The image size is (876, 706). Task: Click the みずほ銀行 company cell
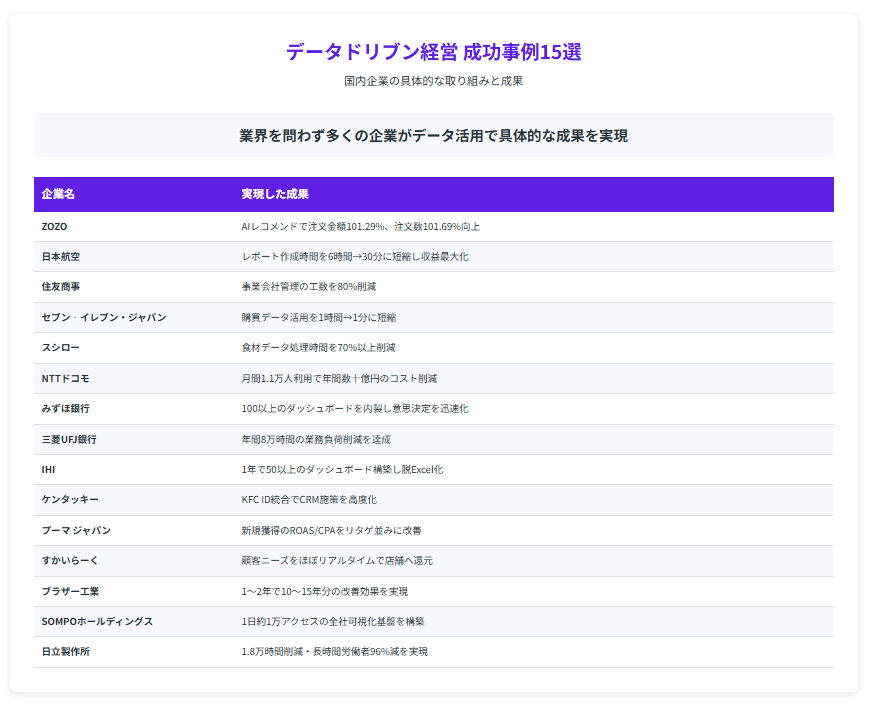point(66,409)
